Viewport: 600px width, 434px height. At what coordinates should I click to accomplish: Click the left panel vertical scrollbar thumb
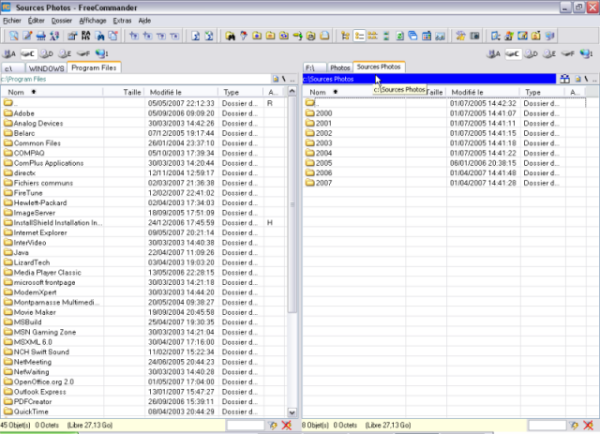tap(292, 204)
